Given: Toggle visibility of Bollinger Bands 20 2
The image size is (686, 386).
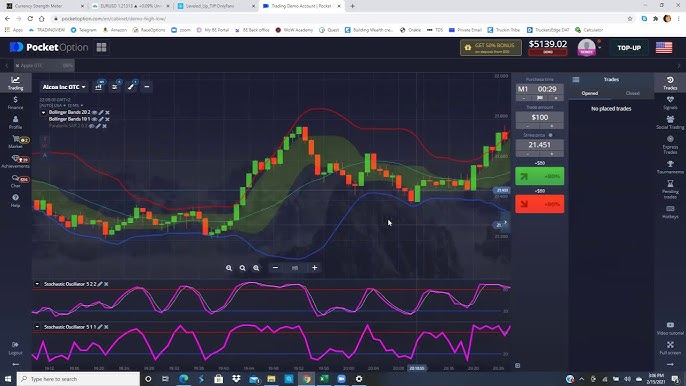Looking at the screenshot, I should coord(94,112).
